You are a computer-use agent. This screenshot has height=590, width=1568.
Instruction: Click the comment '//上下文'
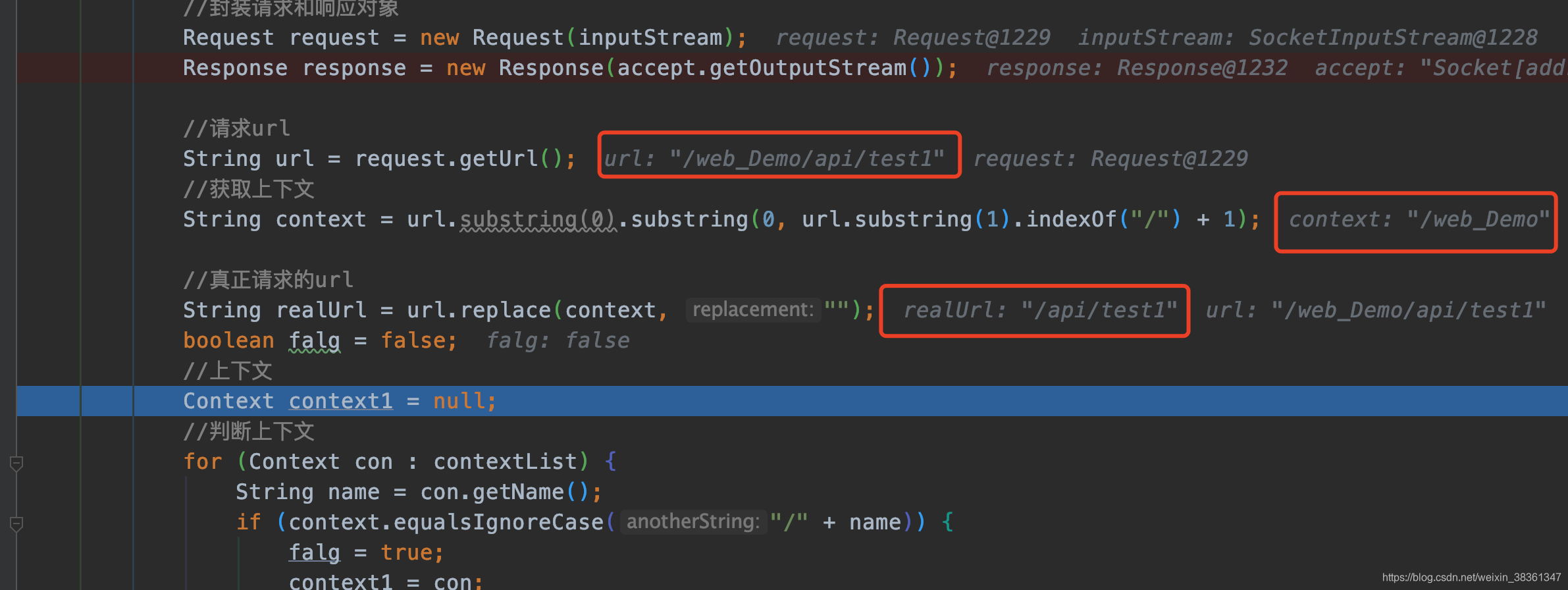click(228, 371)
